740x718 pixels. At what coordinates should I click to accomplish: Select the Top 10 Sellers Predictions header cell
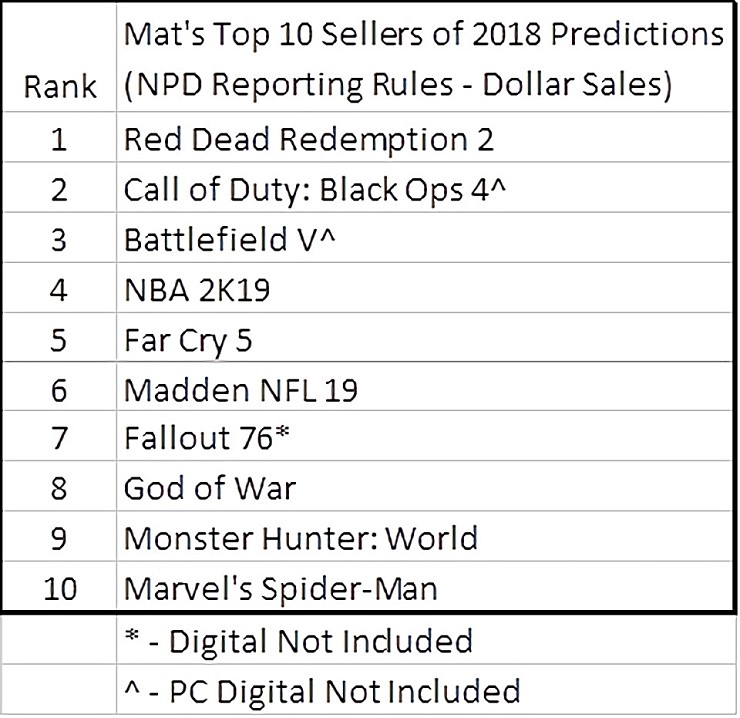(x=423, y=59)
